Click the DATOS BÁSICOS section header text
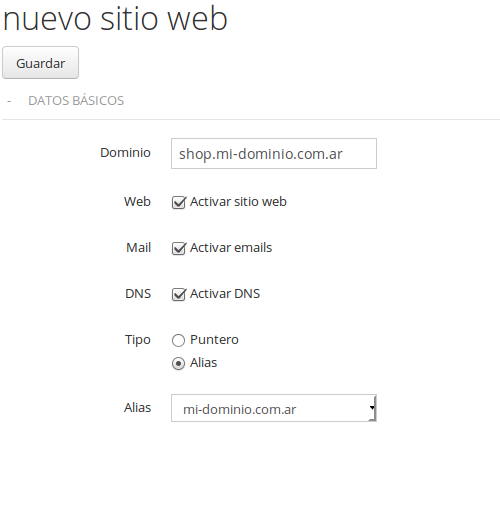The width and height of the screenshot is (500, 529). (76, 101)
